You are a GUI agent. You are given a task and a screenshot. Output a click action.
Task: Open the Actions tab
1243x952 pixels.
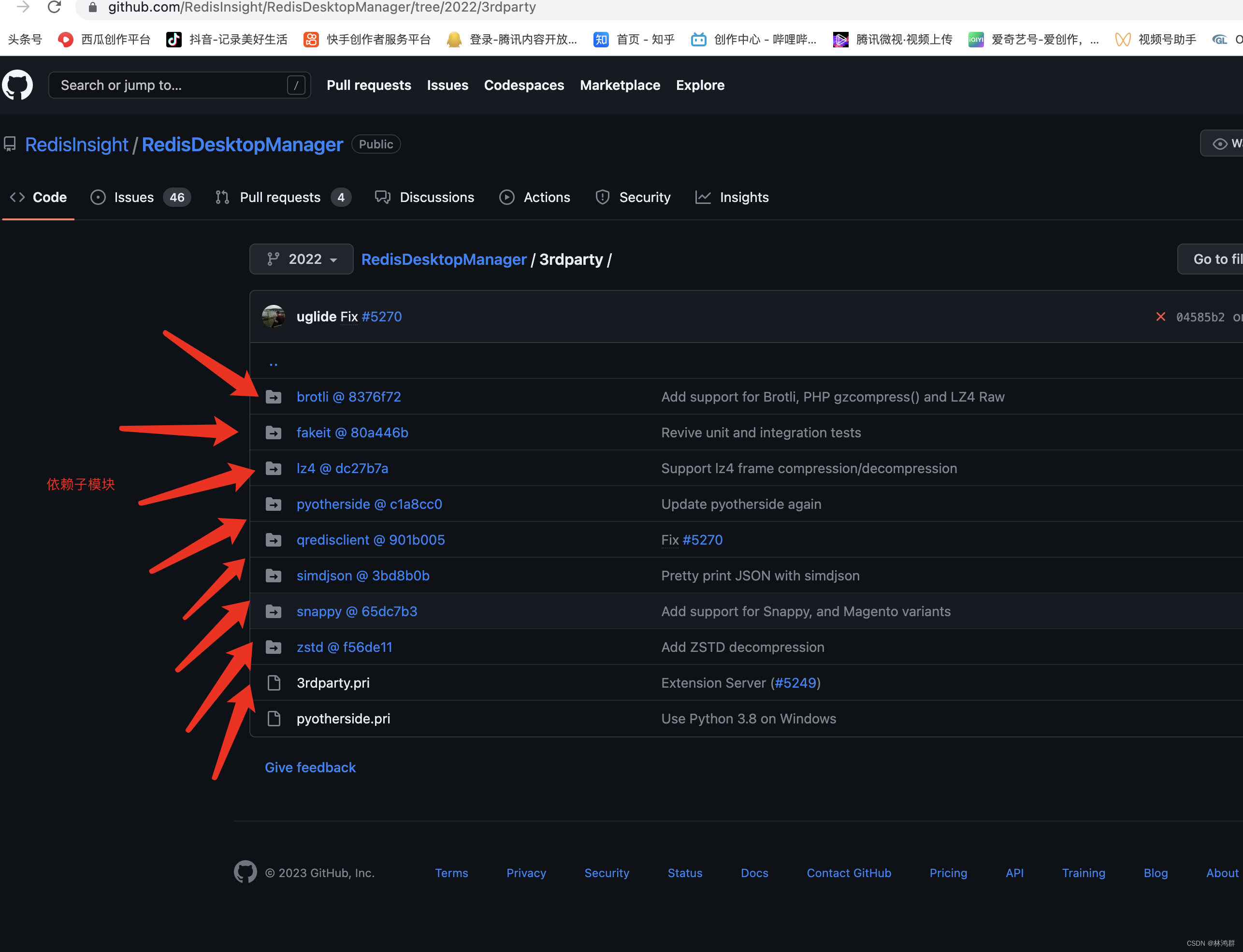[x=534, y=197]
